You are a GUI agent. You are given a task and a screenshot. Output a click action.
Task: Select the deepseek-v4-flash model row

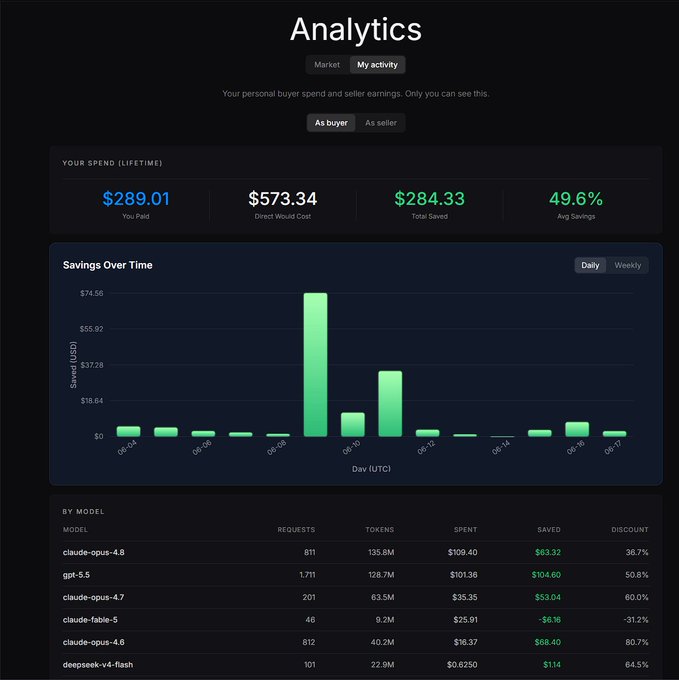356,664
